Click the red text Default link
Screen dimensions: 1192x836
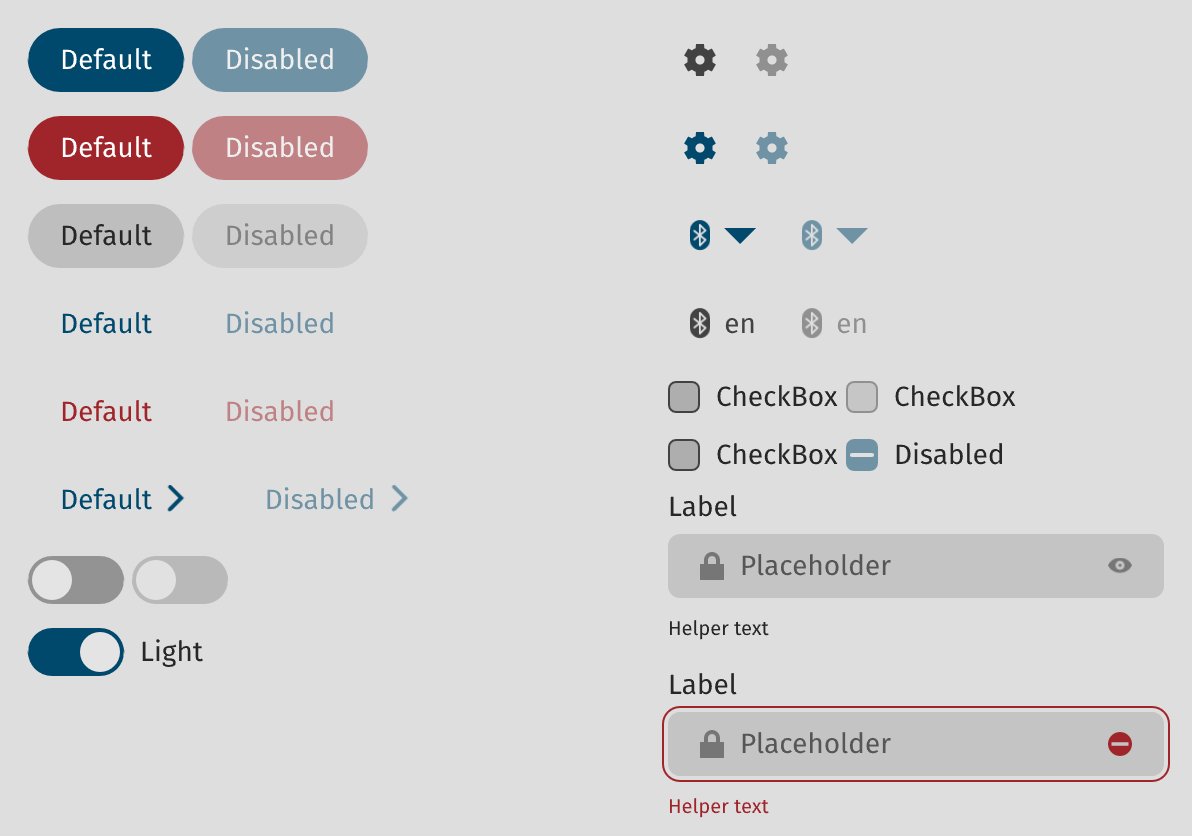pos(106,412)
